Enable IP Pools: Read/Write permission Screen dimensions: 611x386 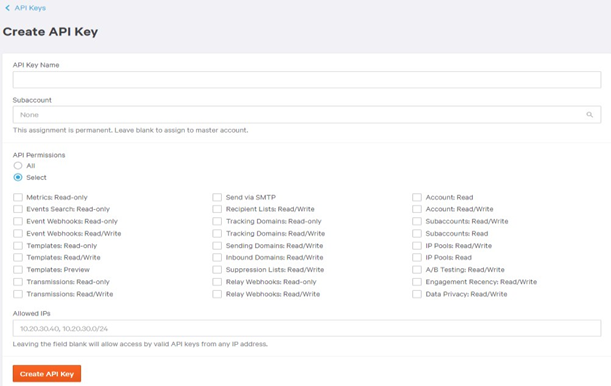(x=417, y=246)
